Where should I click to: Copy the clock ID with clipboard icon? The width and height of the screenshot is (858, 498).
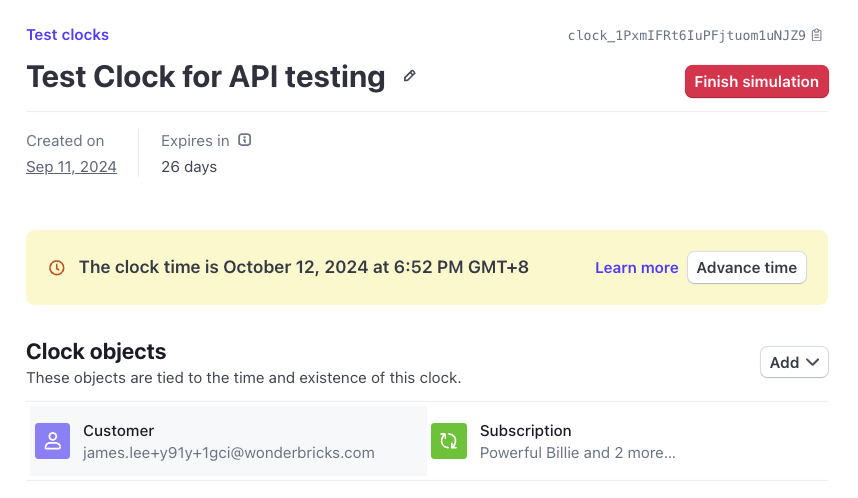tap(817, 35)
